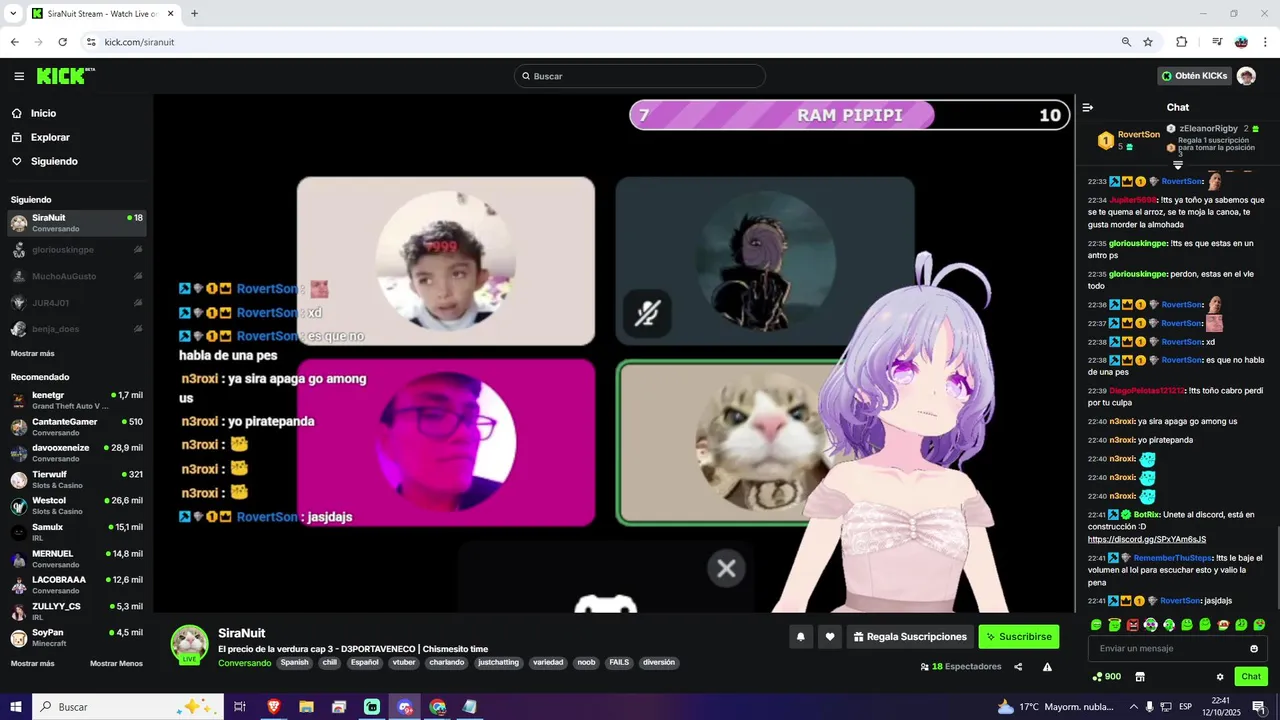This screenshot has height=720, width=1280.
Task: Open Windows taskbar search box
Action: click(127, 707)
